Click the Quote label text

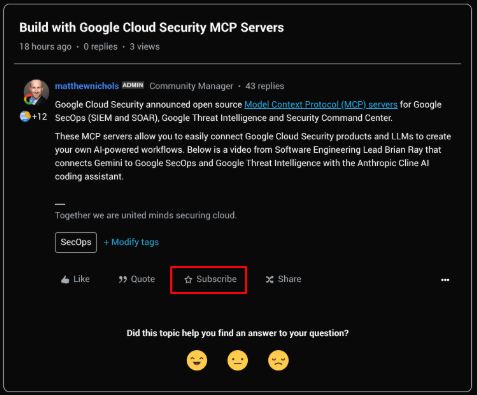point(143,279)
